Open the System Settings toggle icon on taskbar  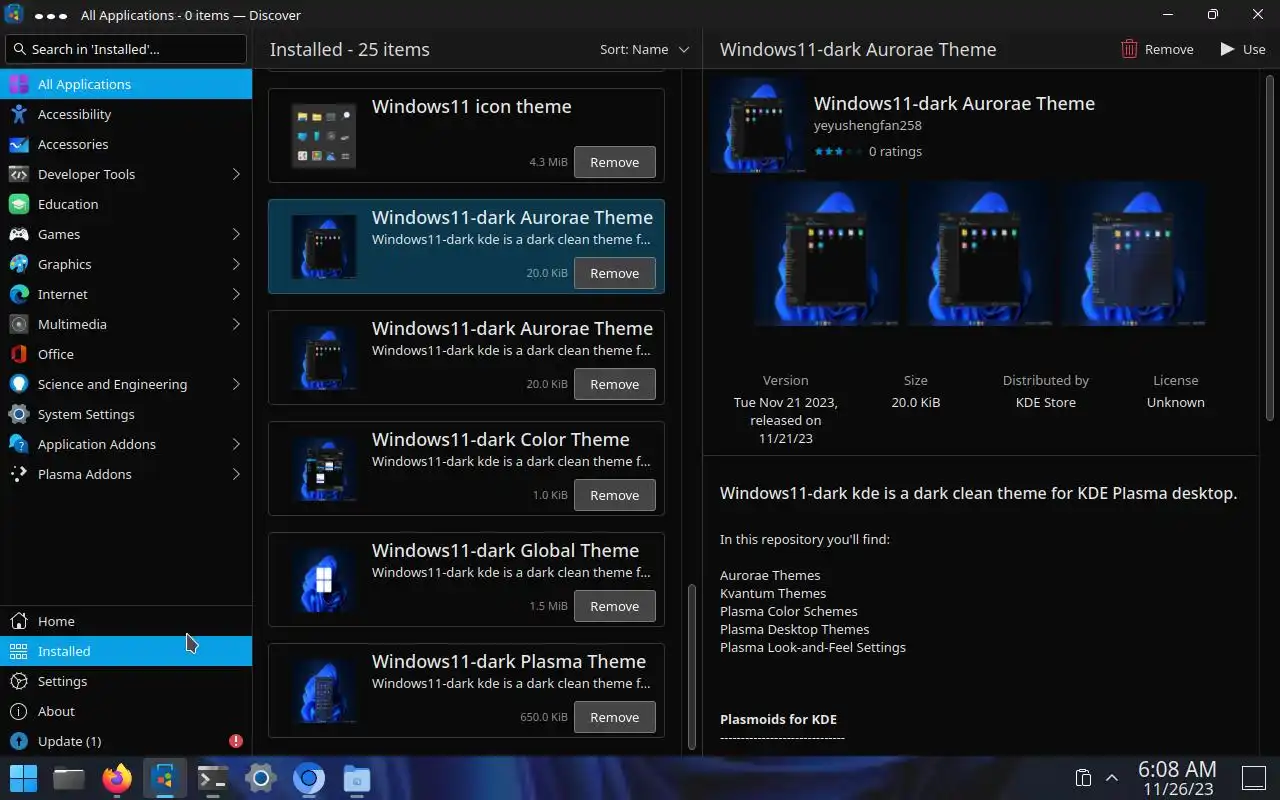261,778
